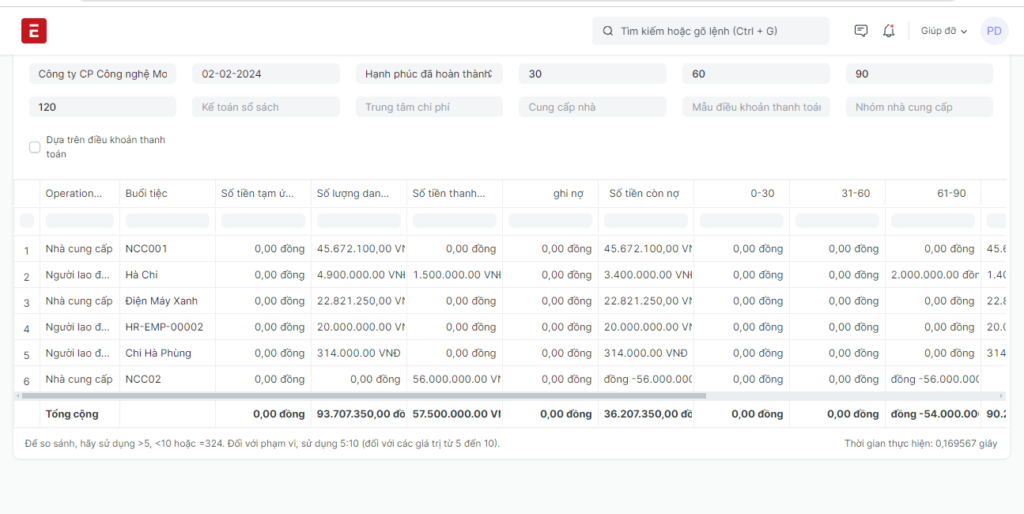This screenshot has width=1024, height=514.
Task: Expand the Giúp đỡ help dropdown
Action: pyautogui.click(x=944, y=31)
